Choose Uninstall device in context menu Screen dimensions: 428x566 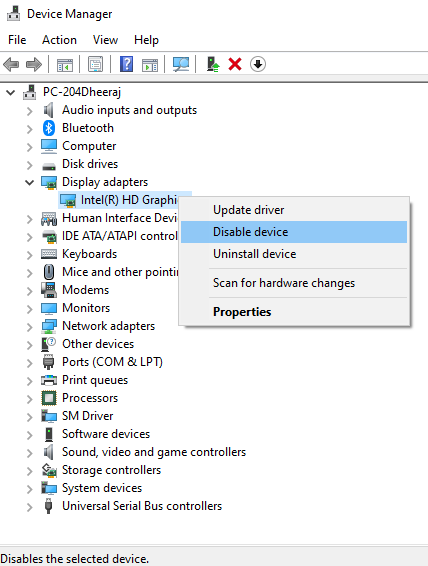(x=294, y=254)
